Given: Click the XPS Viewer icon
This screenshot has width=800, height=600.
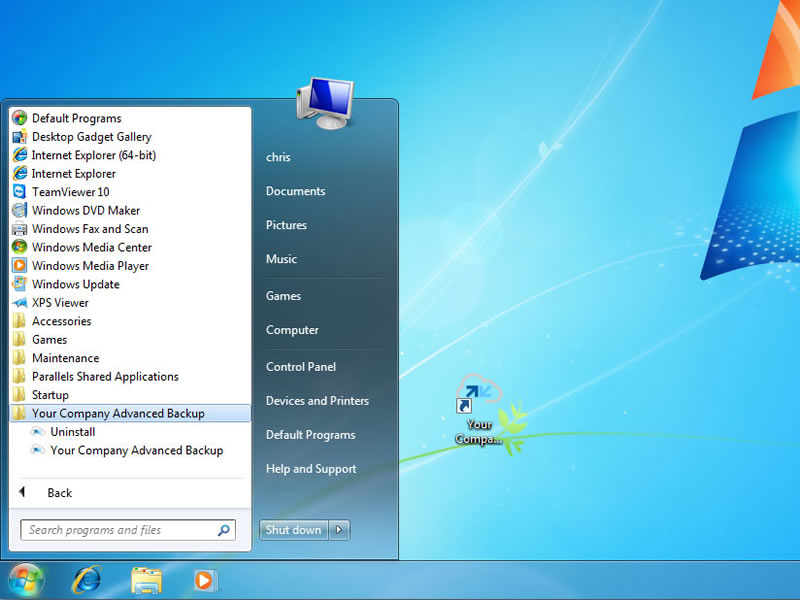Looking at the screenshot, I should [x=19, y=303].
